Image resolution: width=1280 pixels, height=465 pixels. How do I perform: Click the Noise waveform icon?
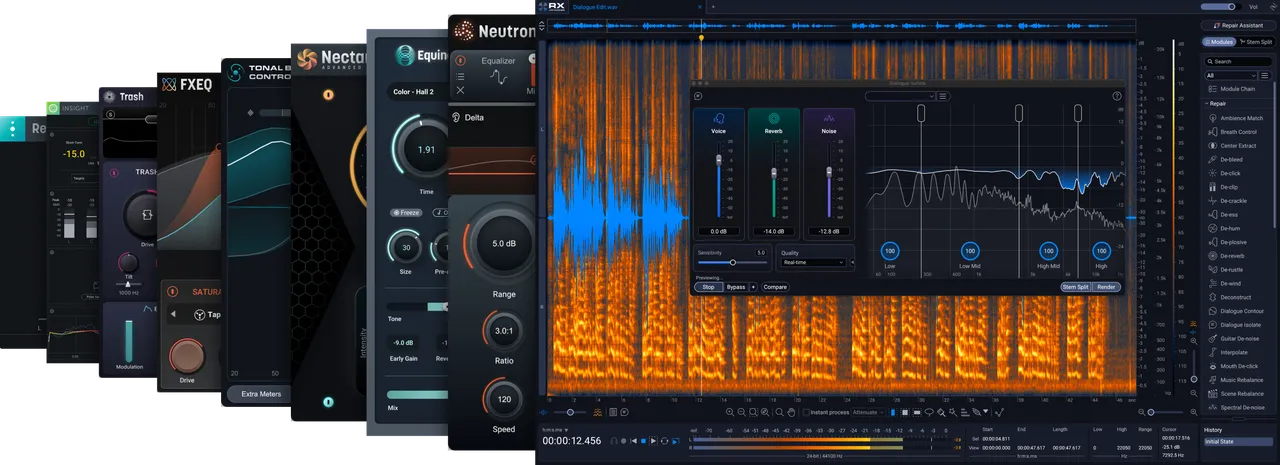click(828, 118)
